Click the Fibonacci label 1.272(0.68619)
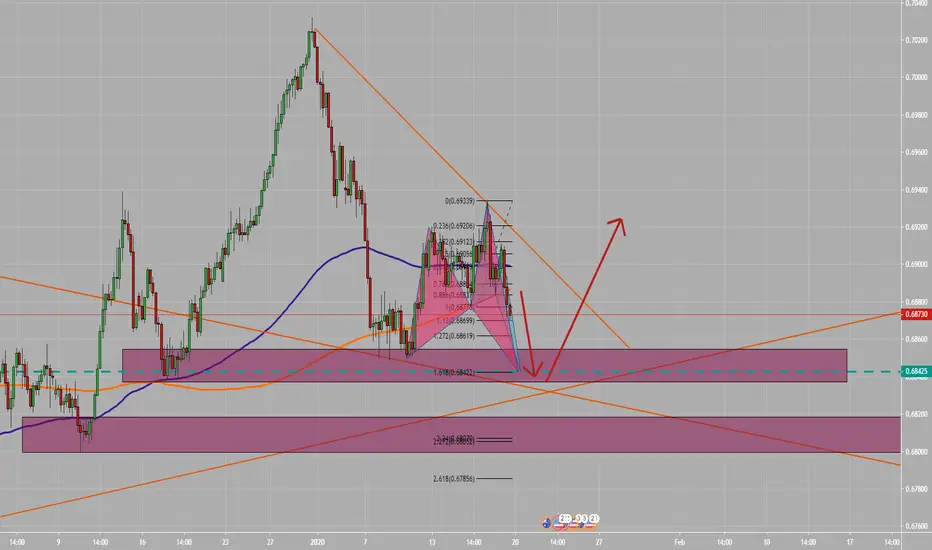This screenshot has width=932, height=550. tap(454, 336)
